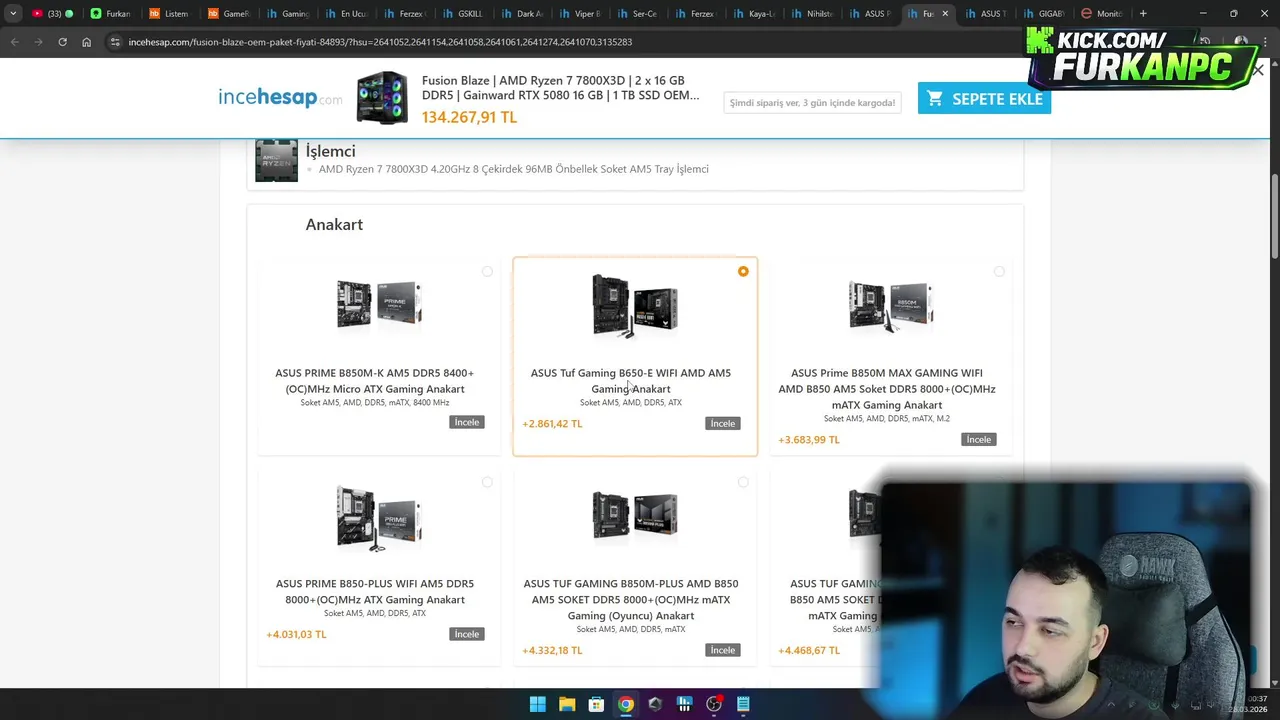Open the tab search dropdown arrow

coord(13,13)
